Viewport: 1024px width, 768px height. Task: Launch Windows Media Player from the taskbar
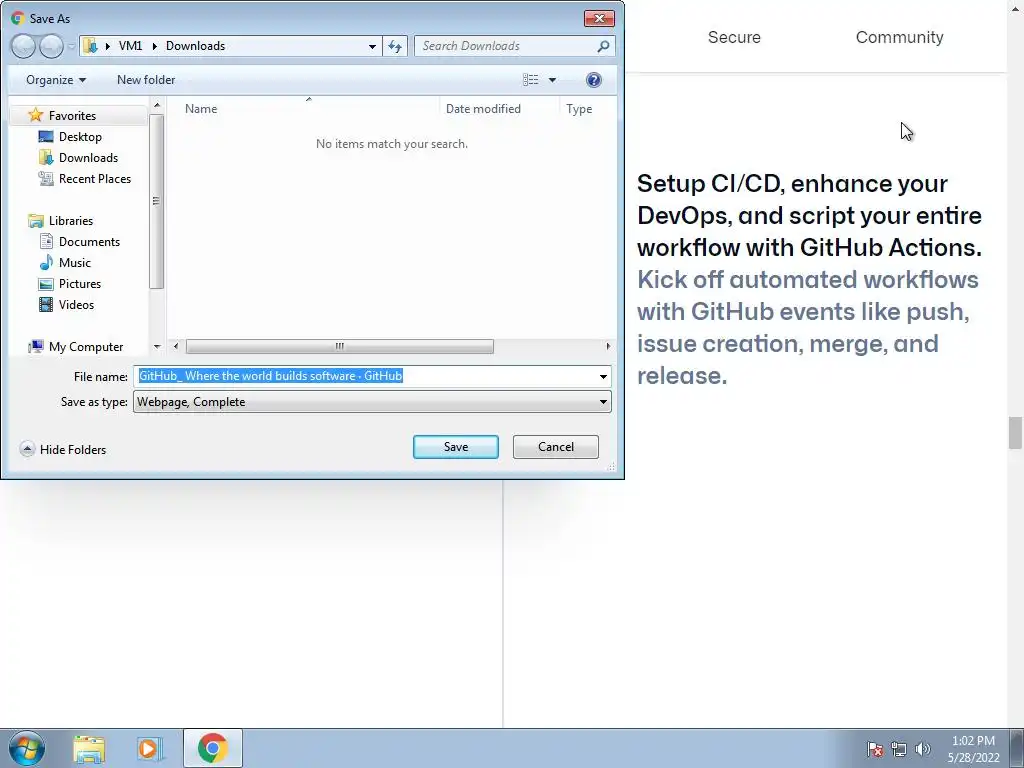point(149,748)
